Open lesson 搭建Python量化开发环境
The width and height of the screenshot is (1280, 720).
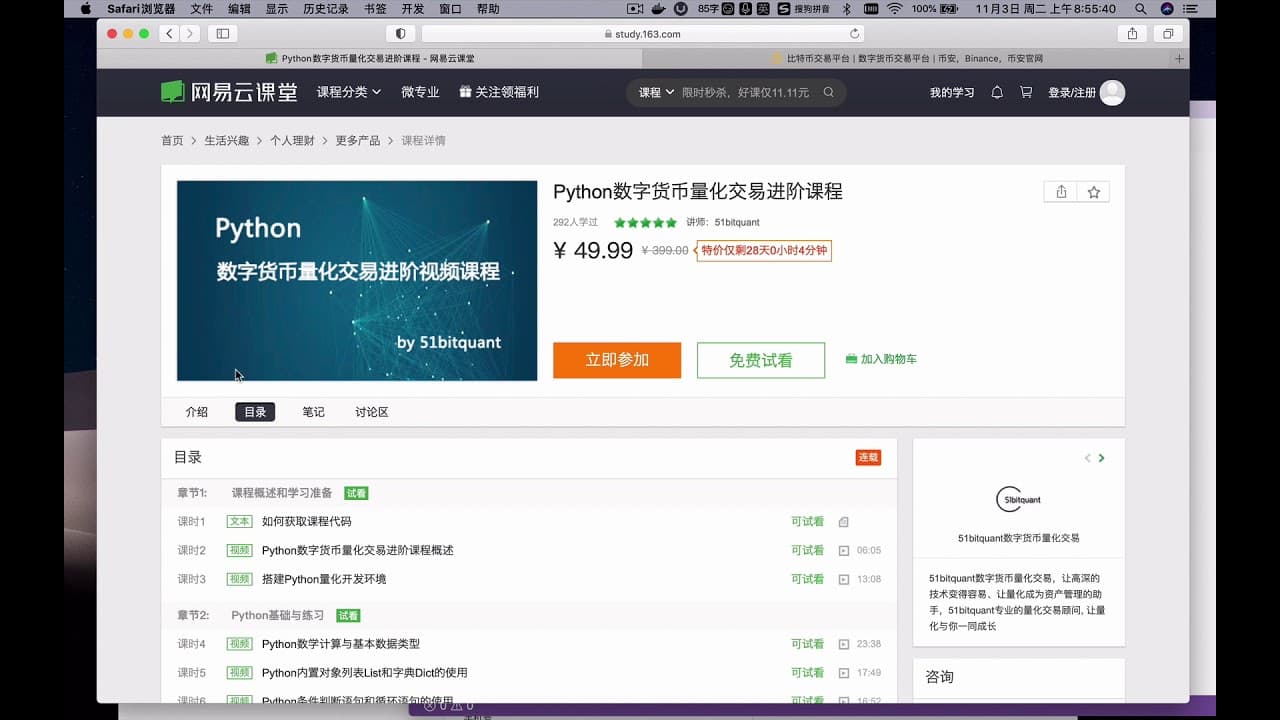(324, 579)
